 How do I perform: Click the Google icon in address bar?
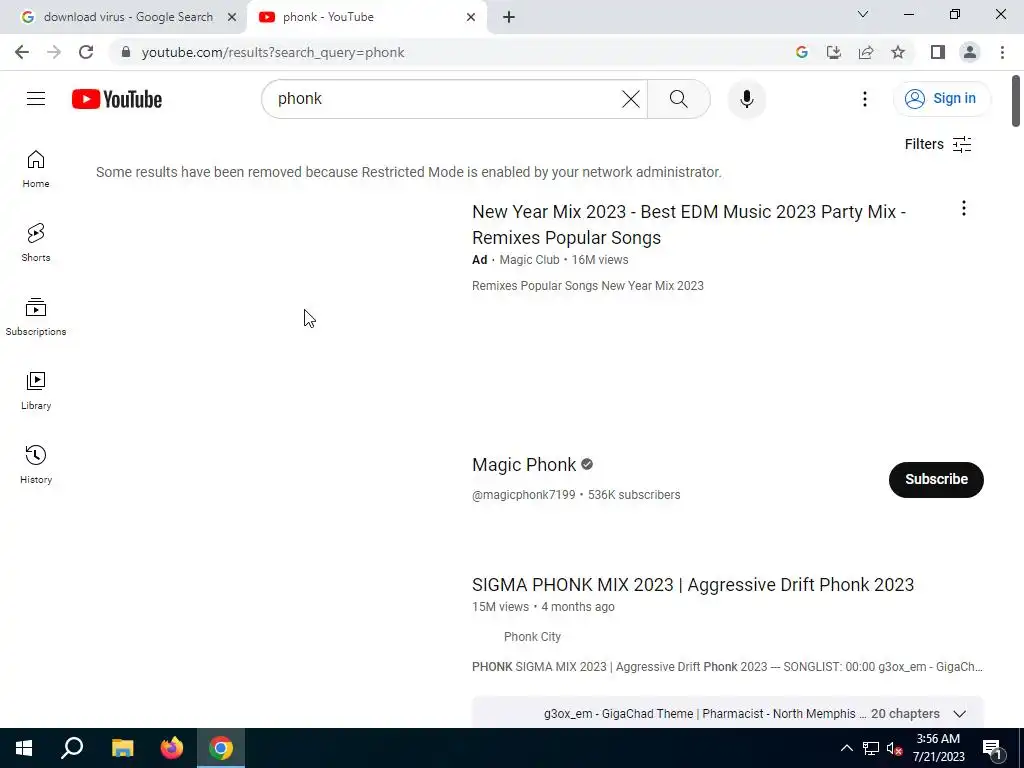[x=801, y=52]
